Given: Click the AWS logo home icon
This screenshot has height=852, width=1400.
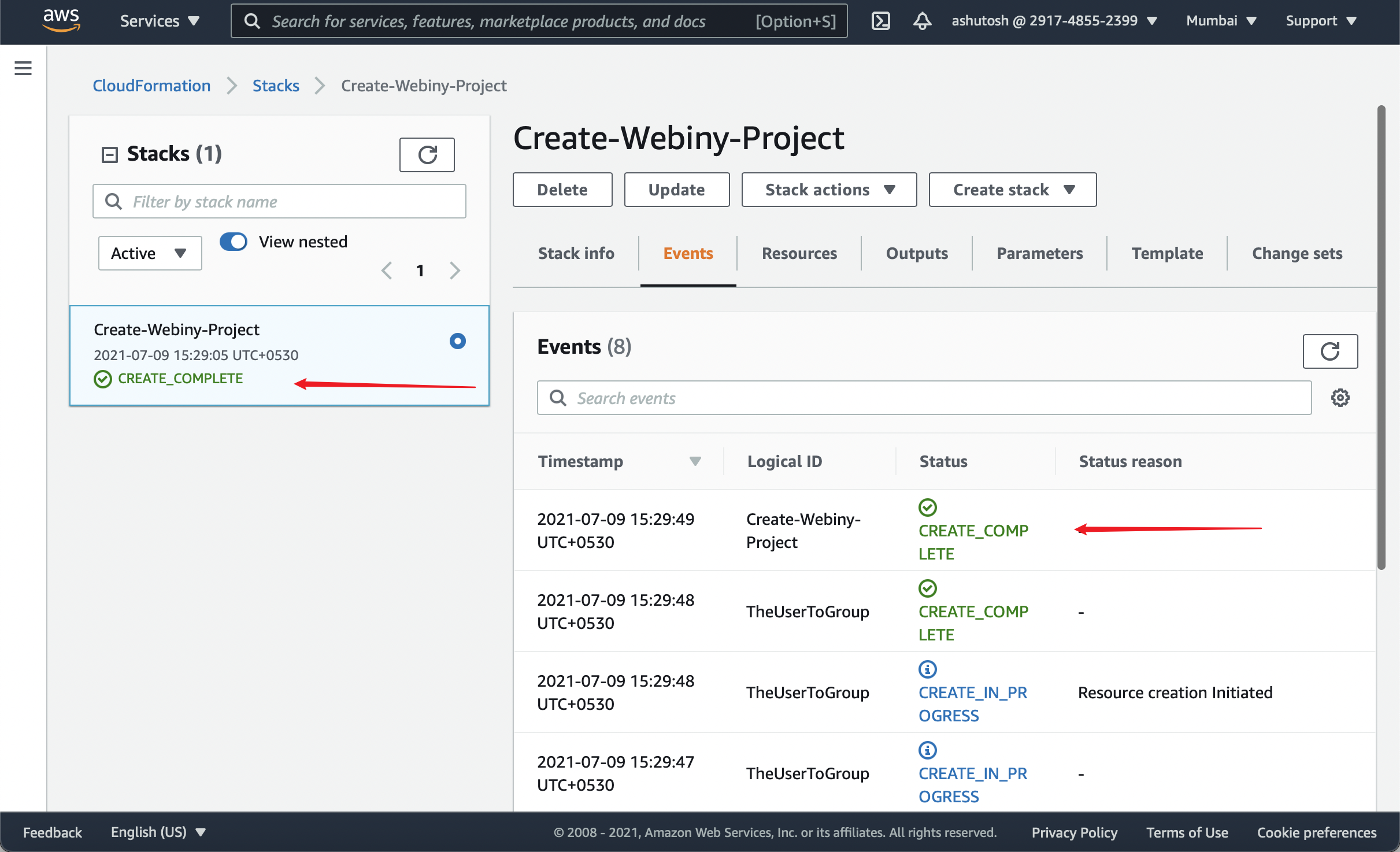Looking at the screenshot, I should 61,20.
